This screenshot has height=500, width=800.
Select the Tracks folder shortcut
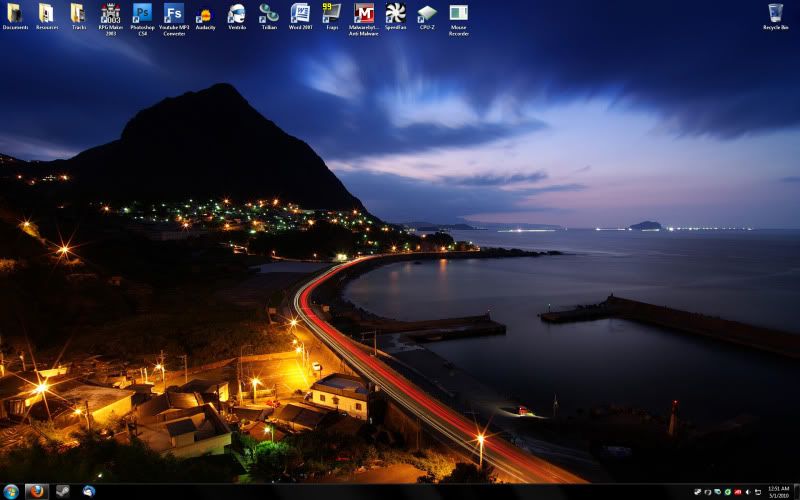[x=78, y=14]
